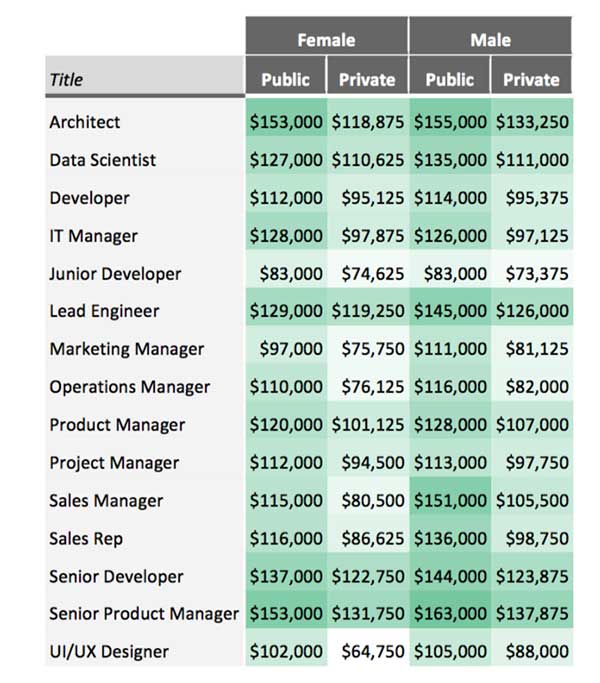Click the $153,000 Architect Female Public cell
Image resolution: width=600 pixels, height=683 pixels.
click(x=286, y=122)
